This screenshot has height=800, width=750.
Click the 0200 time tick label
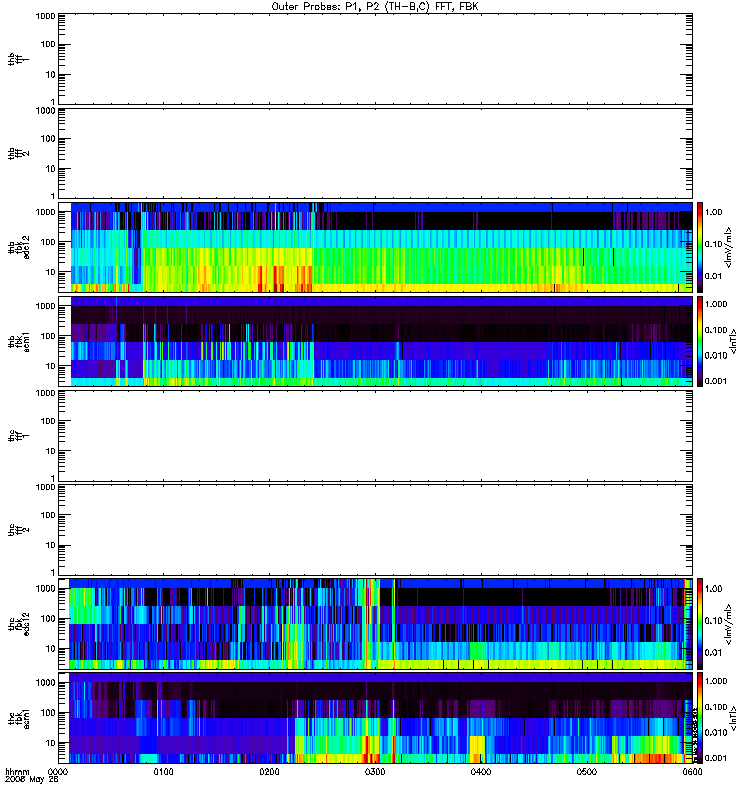pyautogui.click(x=269, y=772)
